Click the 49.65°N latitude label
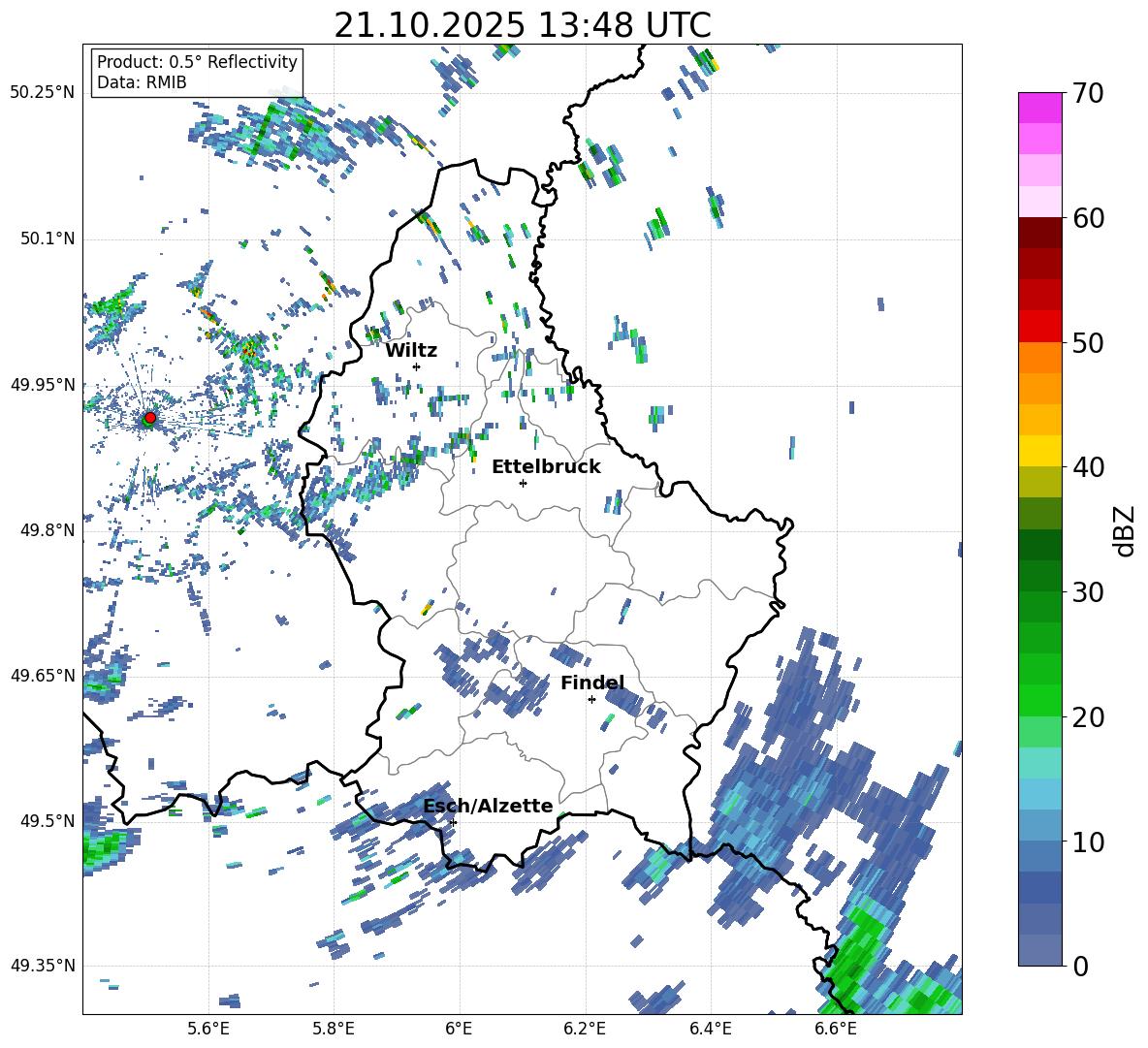The image size is (1148, 1048). [x=42, y=676]
